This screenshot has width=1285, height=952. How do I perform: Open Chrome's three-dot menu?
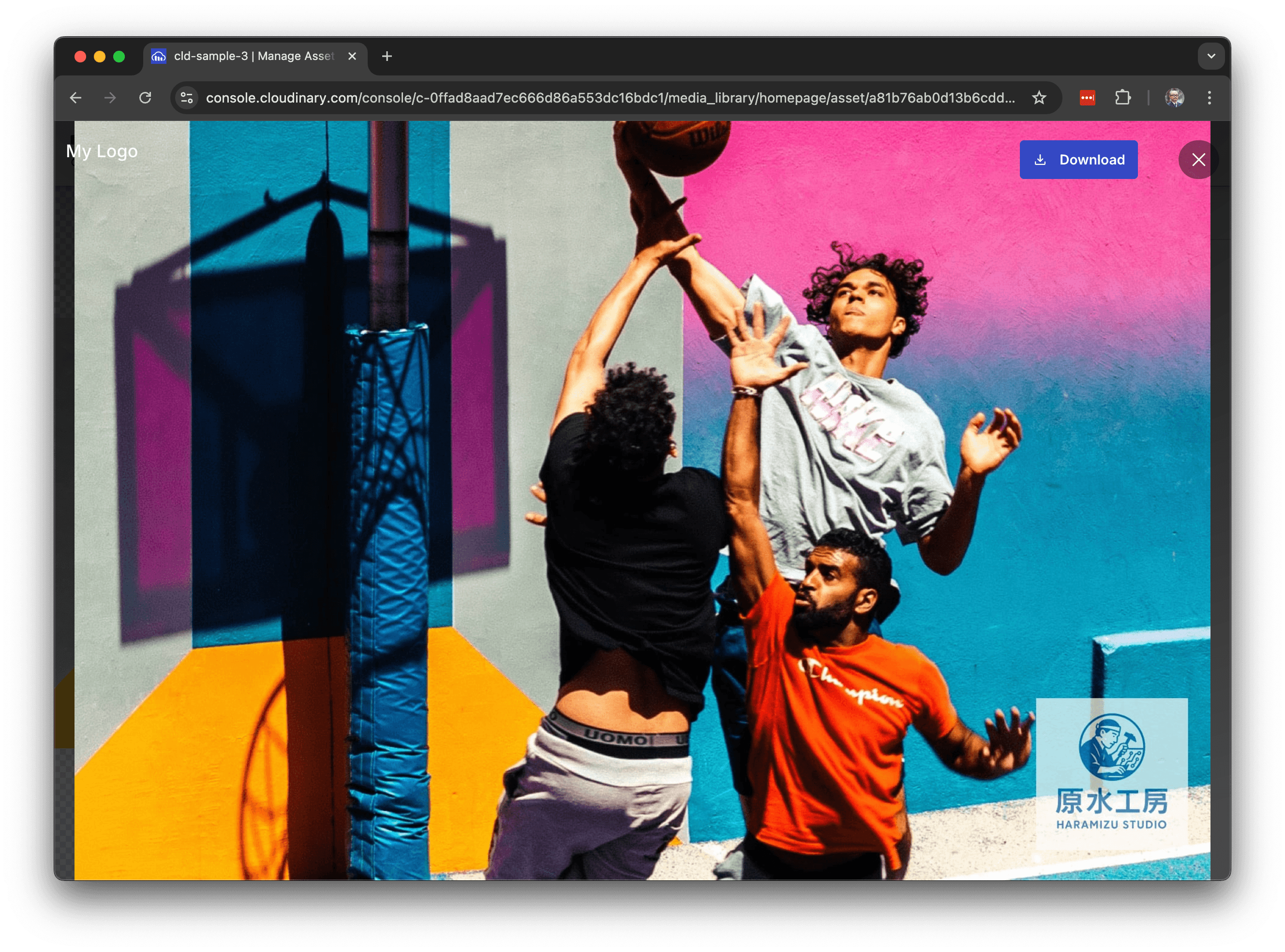pos(1209,98)
